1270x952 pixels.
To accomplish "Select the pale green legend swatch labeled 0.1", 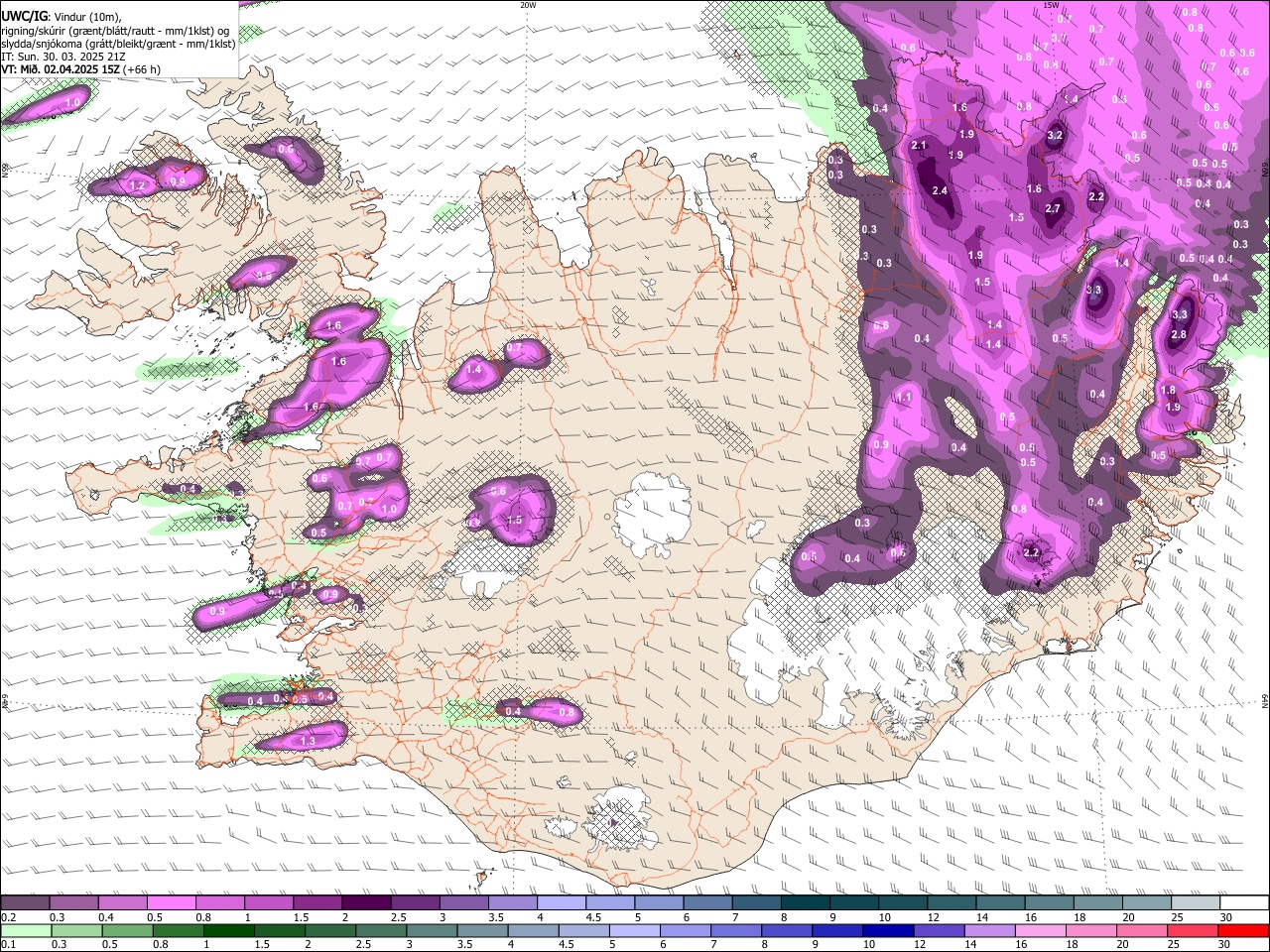I will point(26,930).
